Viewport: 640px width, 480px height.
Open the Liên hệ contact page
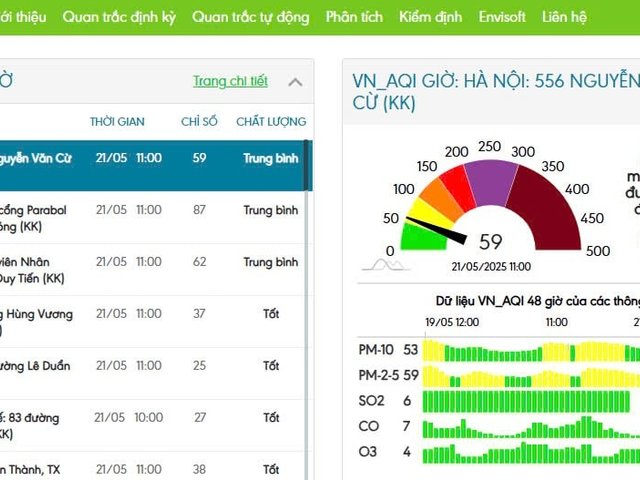(564, 17)
